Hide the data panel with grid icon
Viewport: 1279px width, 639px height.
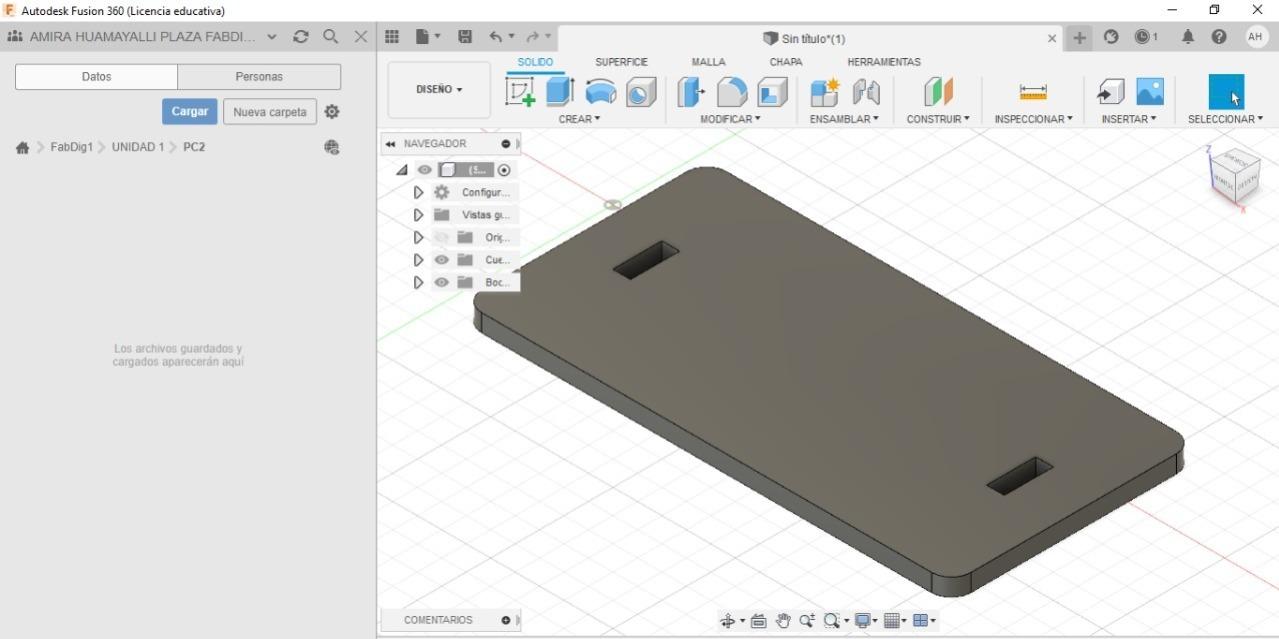pos(392,37)
